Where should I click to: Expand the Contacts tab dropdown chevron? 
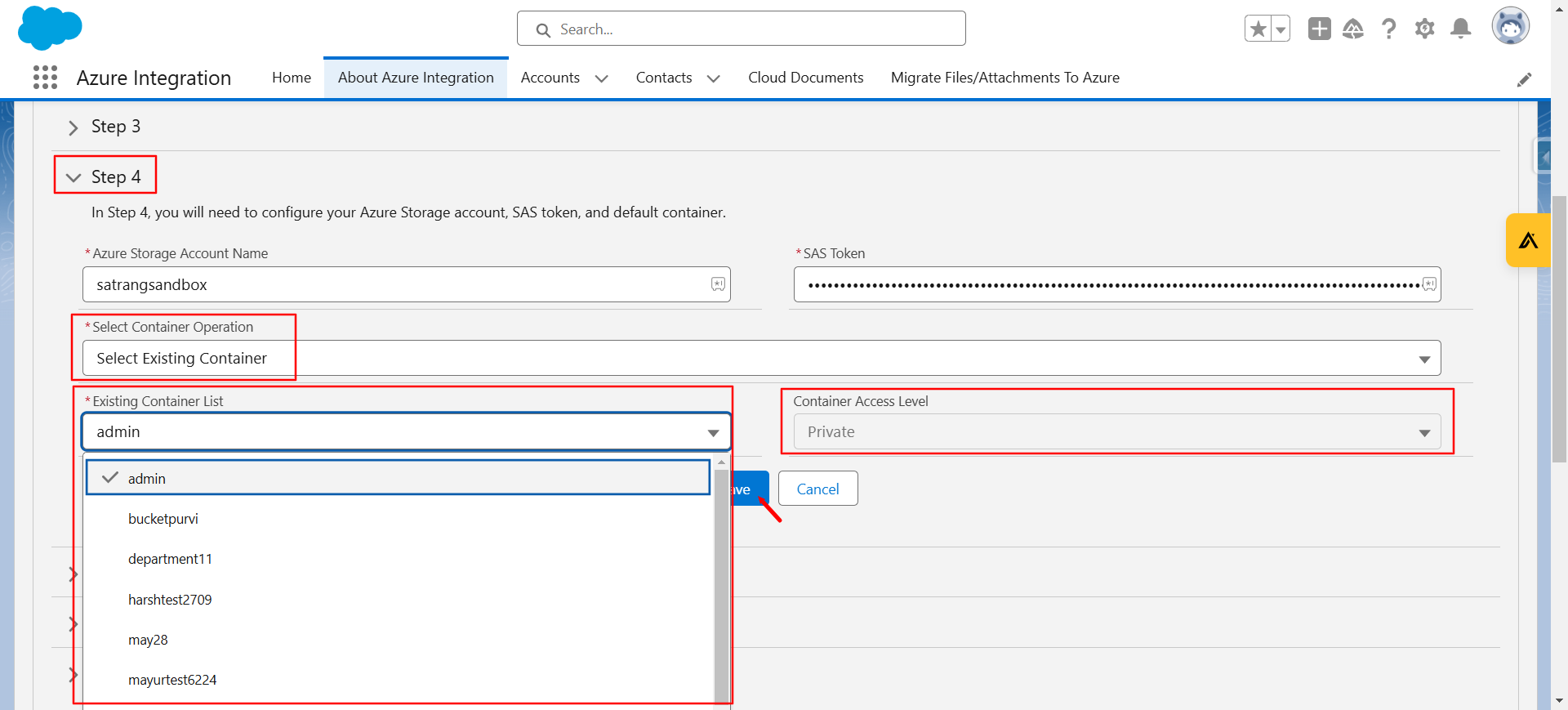click(x=713, y=78)
